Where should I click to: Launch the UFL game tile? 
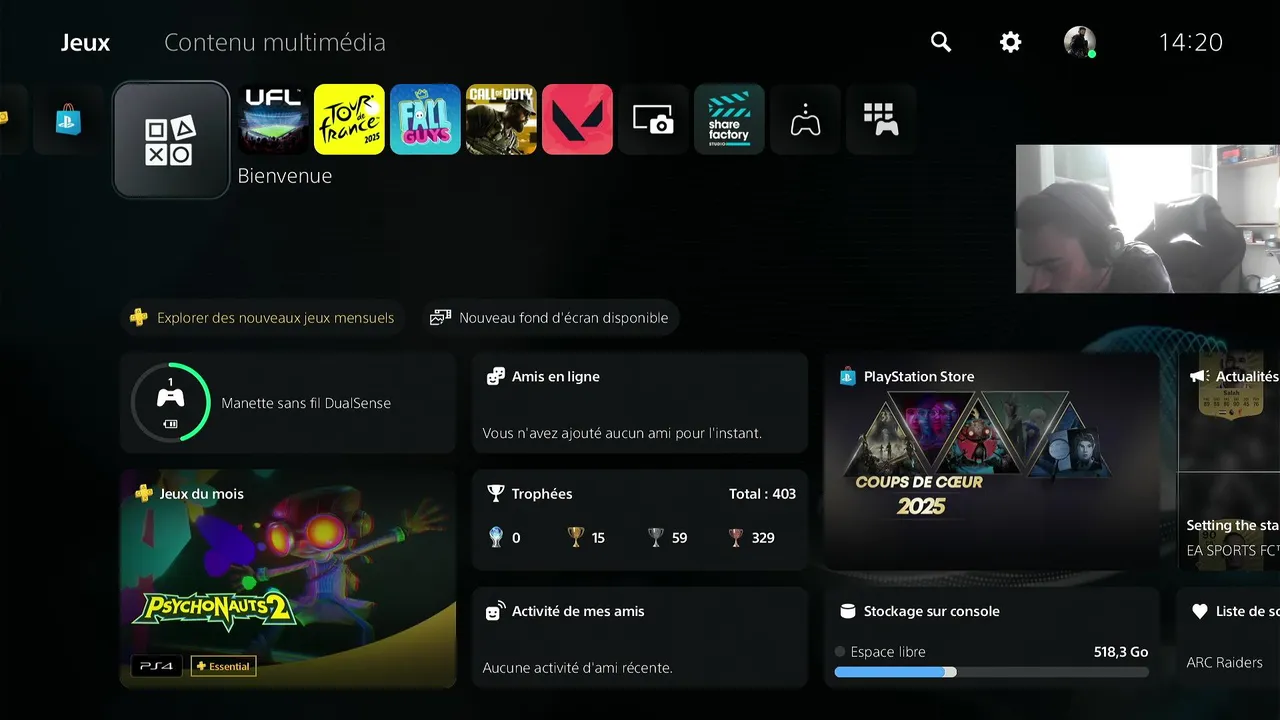[274, 119]
